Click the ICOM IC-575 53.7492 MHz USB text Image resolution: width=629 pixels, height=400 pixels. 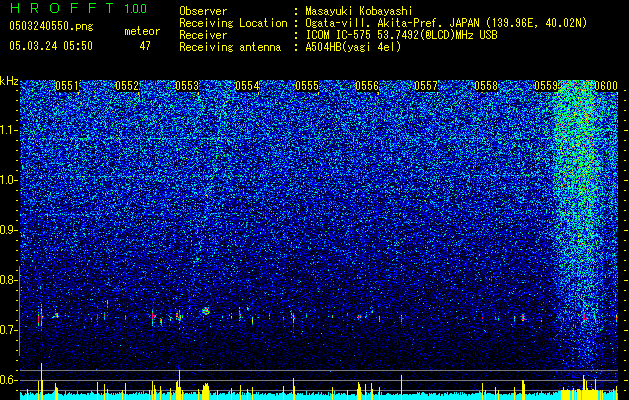click(402, 35)
